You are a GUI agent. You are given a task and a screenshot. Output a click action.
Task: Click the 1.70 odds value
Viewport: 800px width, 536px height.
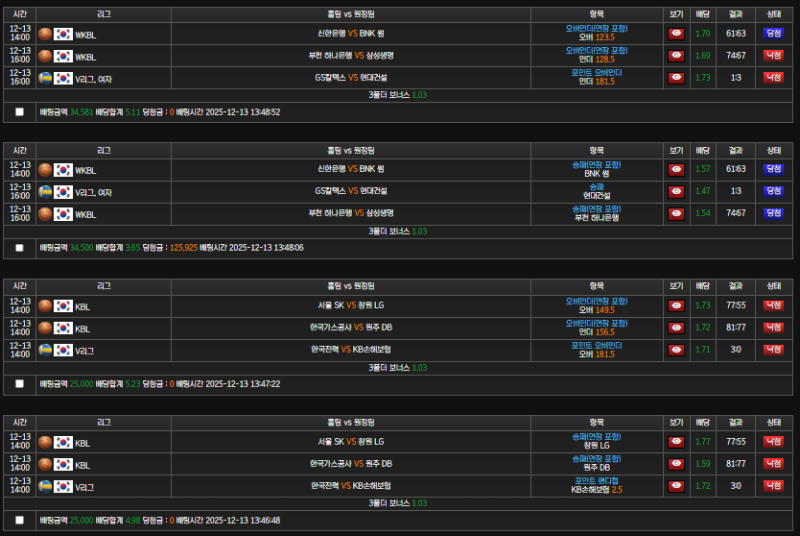(703, 33)
